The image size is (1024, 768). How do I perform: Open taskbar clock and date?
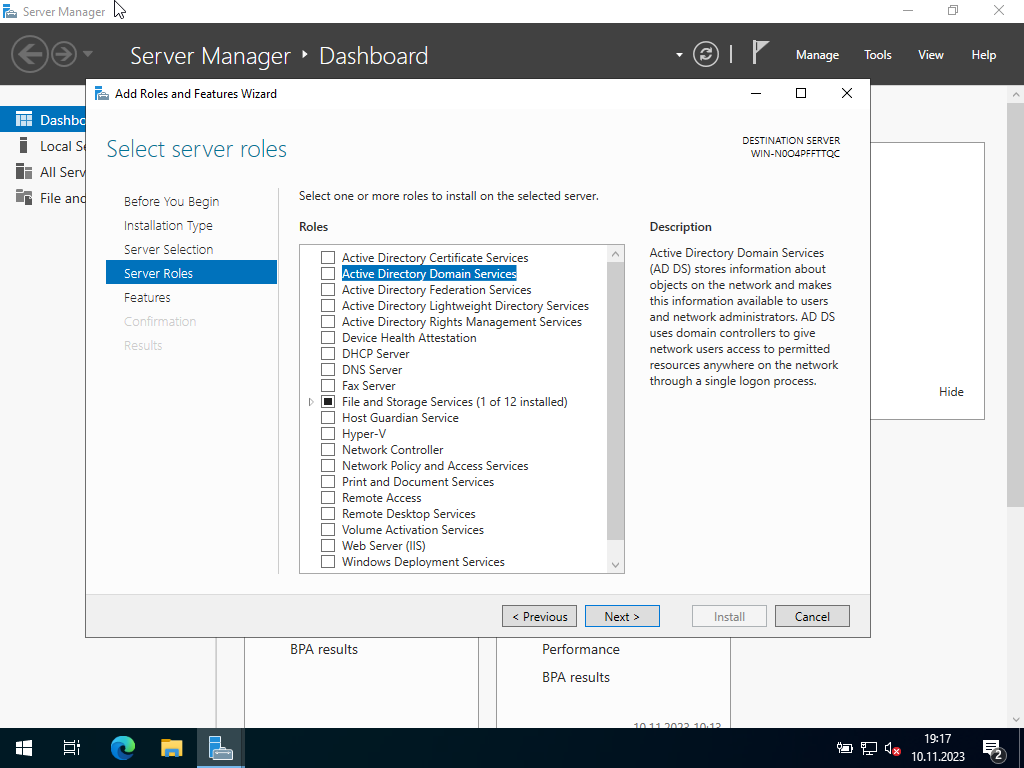coord(938,748)
